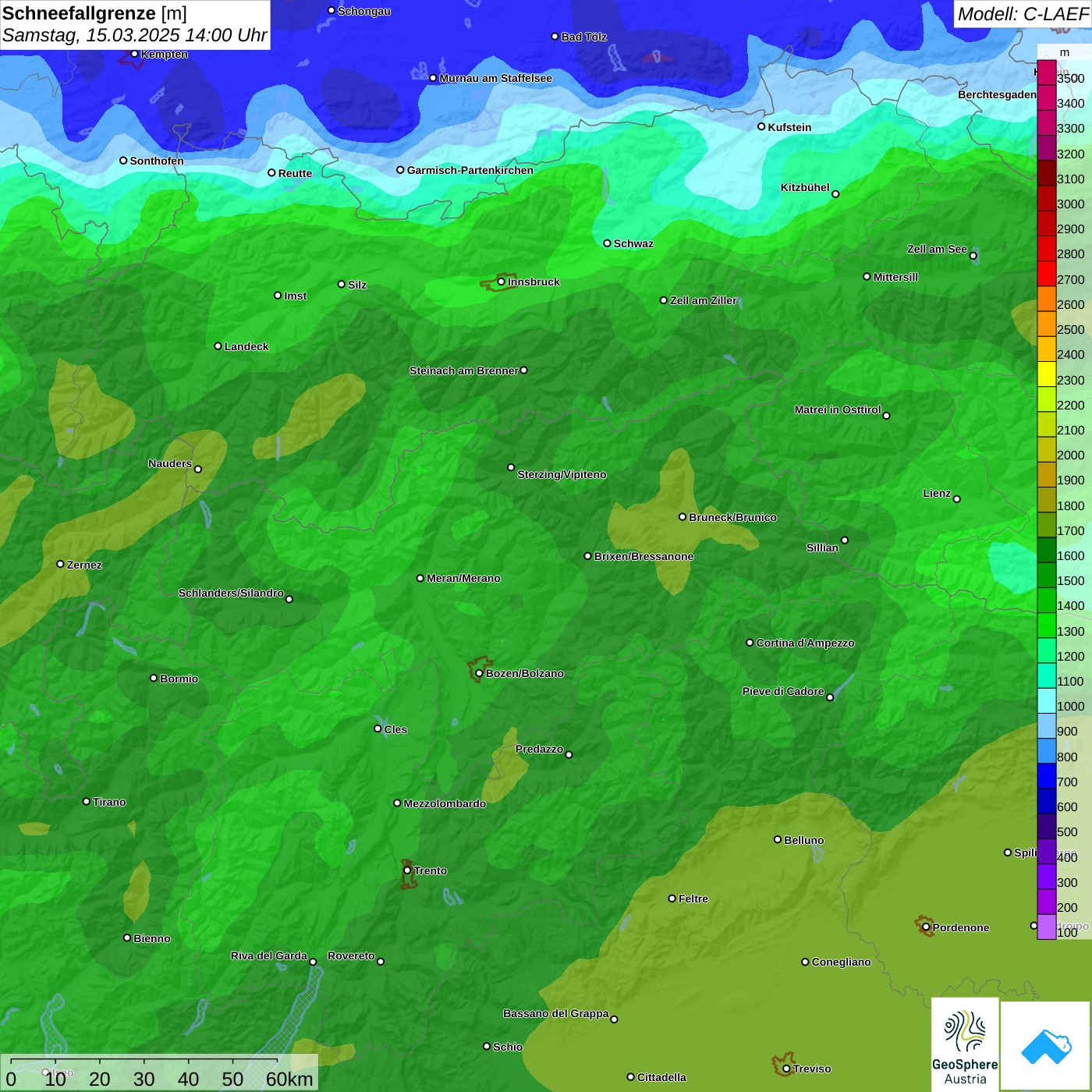Image resolution: width=1092 pixels, height=1092 pixels.
Task: Select the "Bruneck/Brunico" place label
Action: pyautogui.click(x=732, y=517)
